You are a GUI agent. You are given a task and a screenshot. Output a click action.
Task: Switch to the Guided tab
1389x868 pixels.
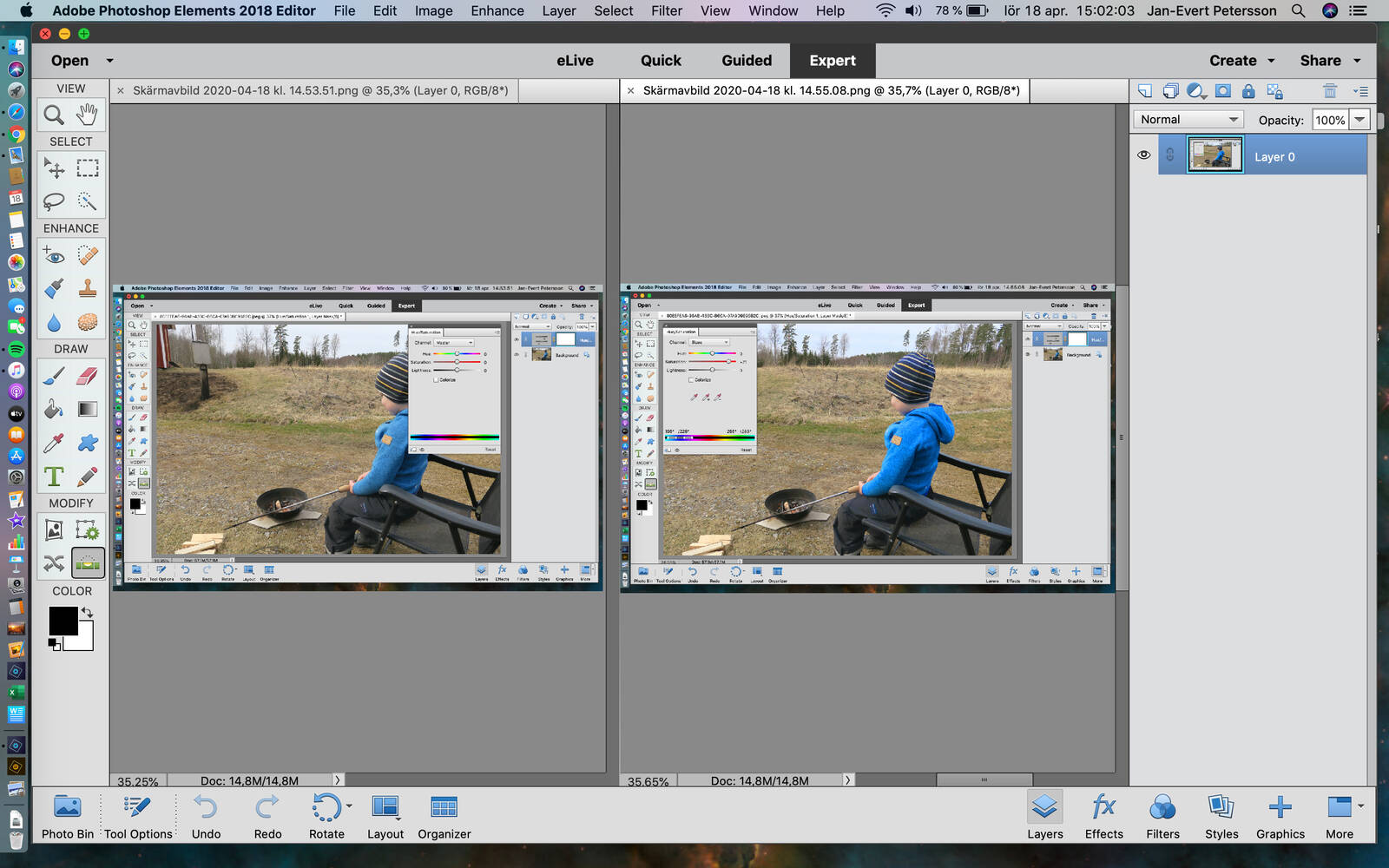click(x=746, y=61)
